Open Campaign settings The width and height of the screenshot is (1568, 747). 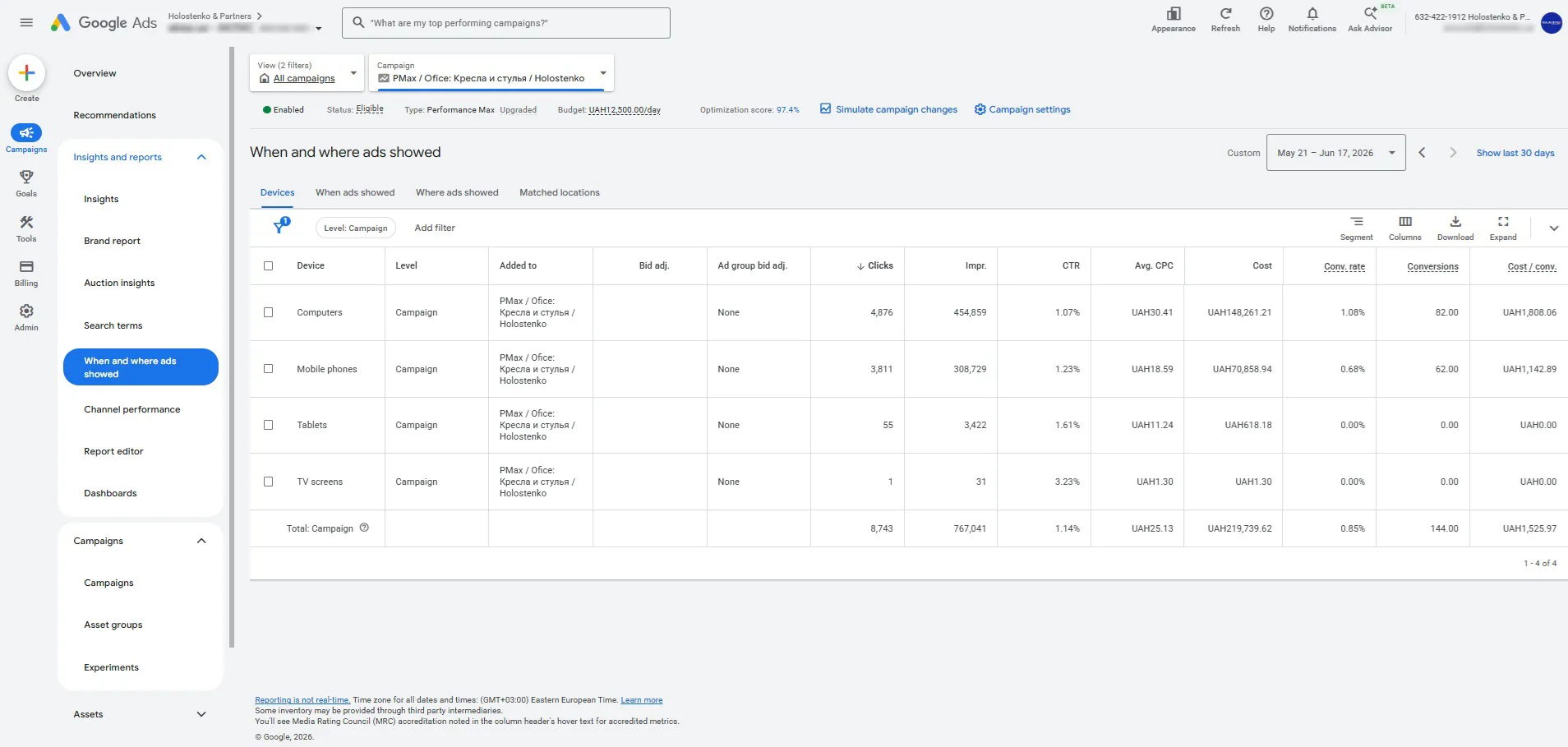click(x=1022, y=109)
